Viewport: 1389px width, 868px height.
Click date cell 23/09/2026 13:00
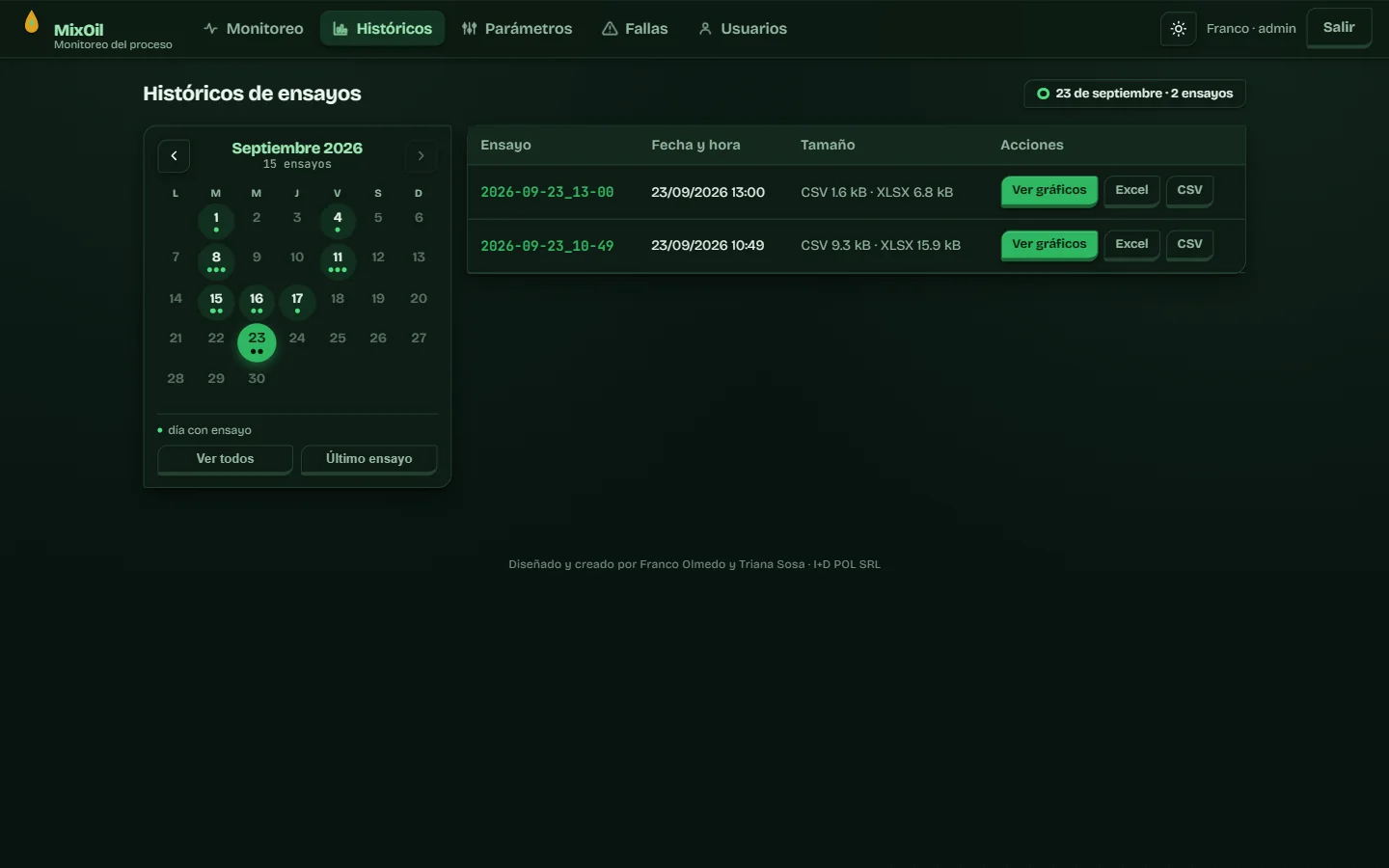click(708, 192)
